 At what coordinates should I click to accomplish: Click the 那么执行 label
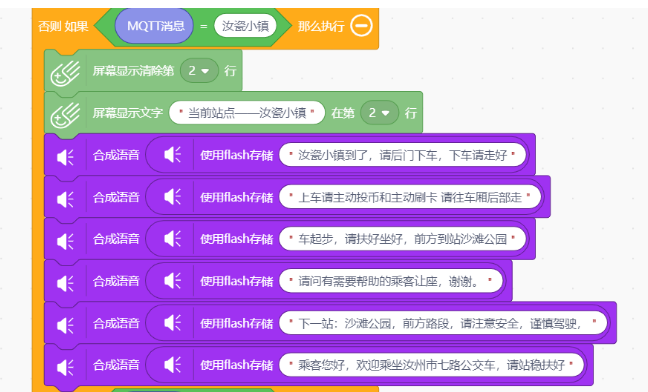click(321, 26)
